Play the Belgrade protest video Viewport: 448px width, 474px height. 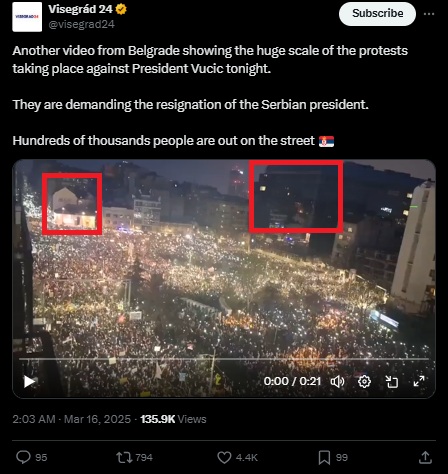pos(29,382)
